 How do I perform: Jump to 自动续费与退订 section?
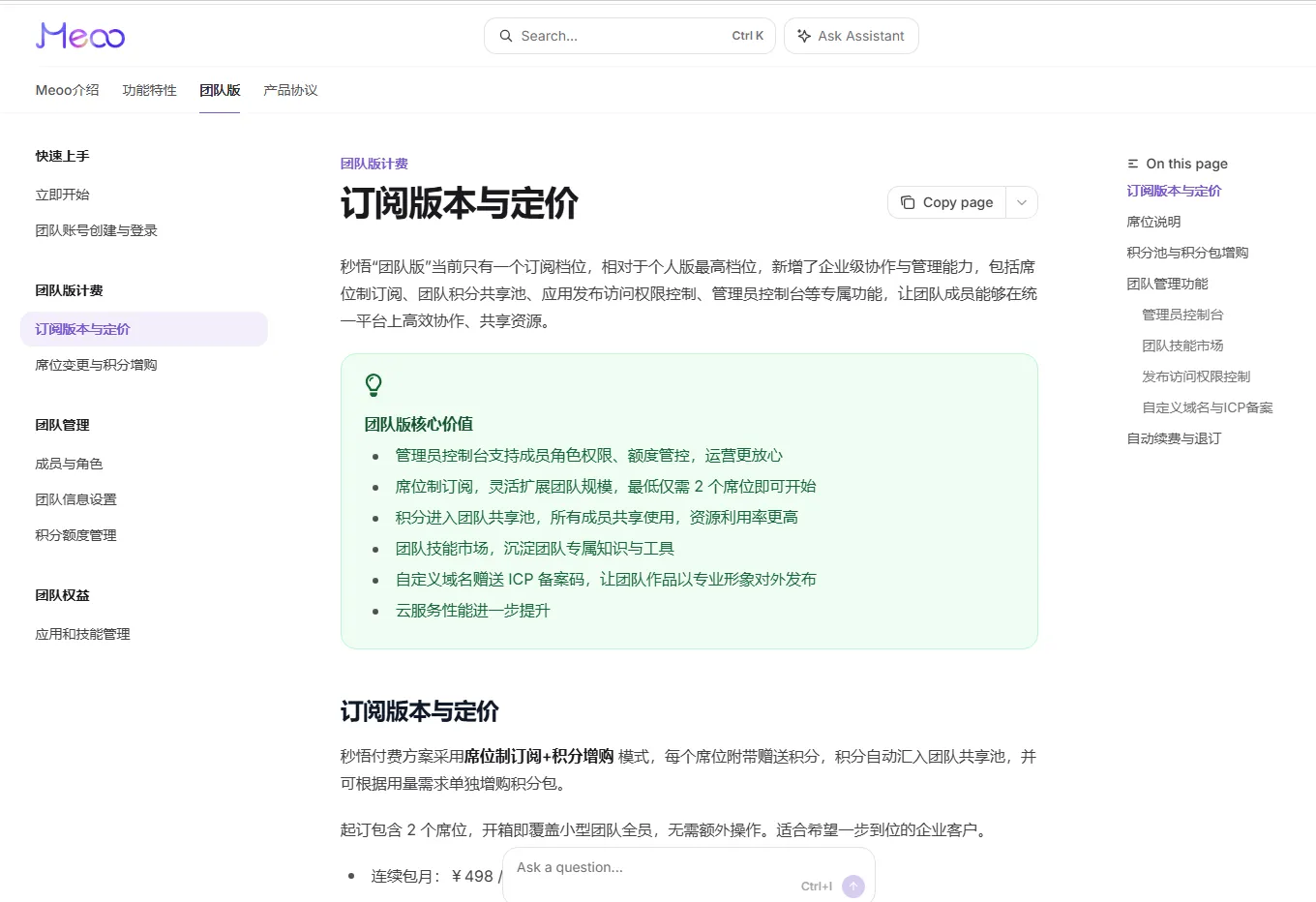1175,438
